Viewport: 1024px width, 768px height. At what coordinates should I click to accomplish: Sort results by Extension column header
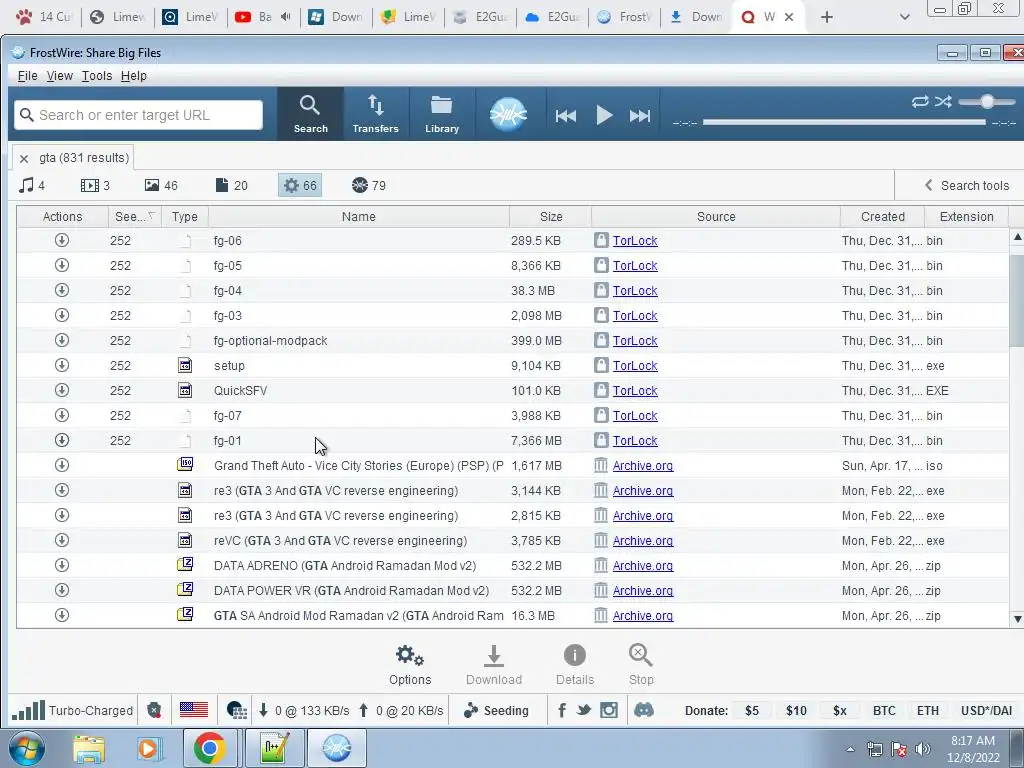[967, 217]
